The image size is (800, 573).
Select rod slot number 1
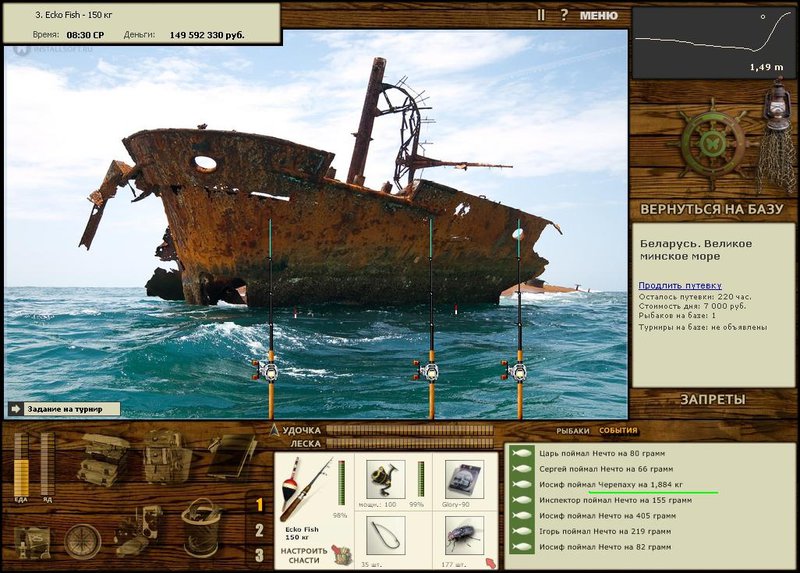[259, 505]
